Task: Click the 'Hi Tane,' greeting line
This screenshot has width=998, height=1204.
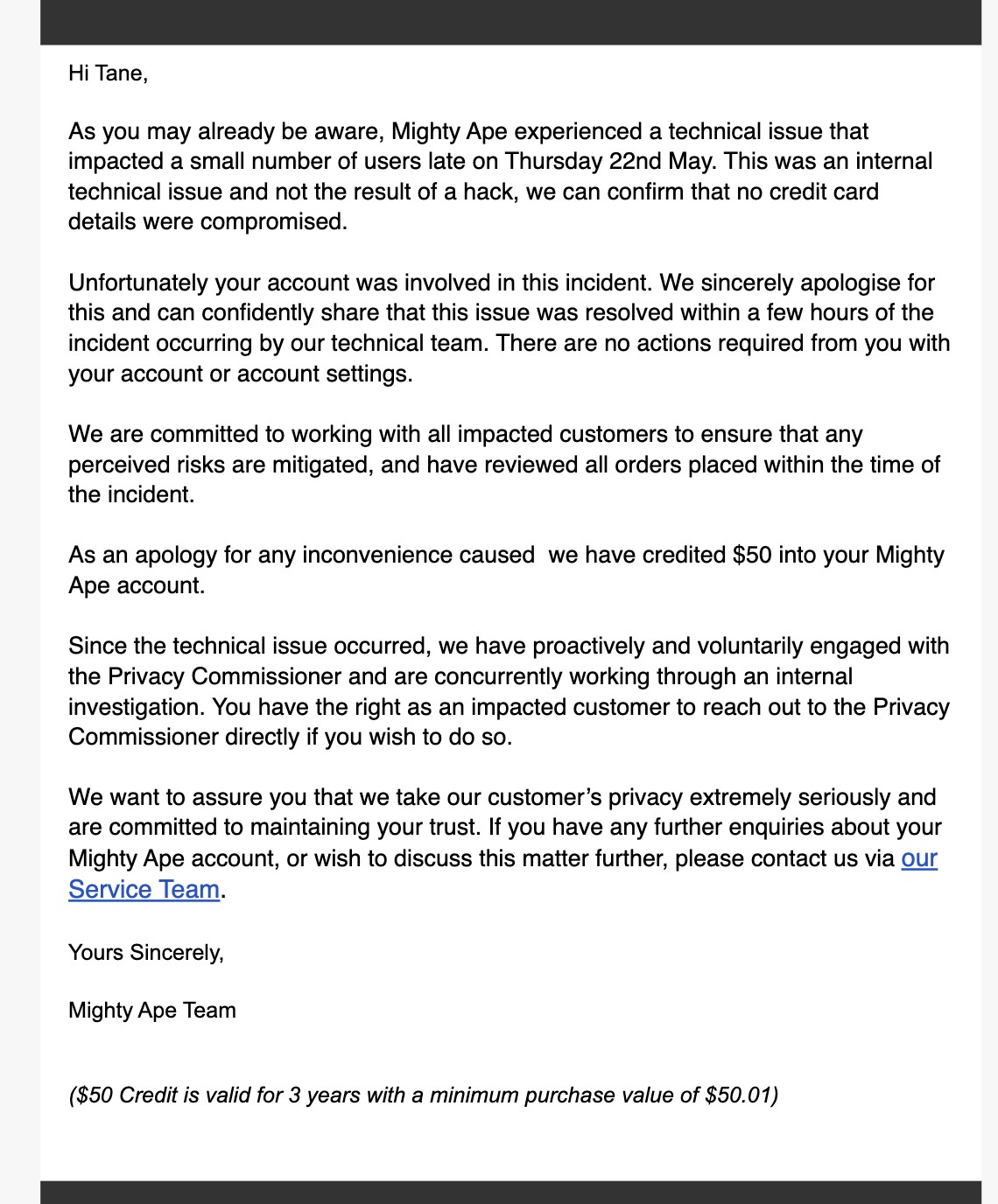Action: coord(109,73)
